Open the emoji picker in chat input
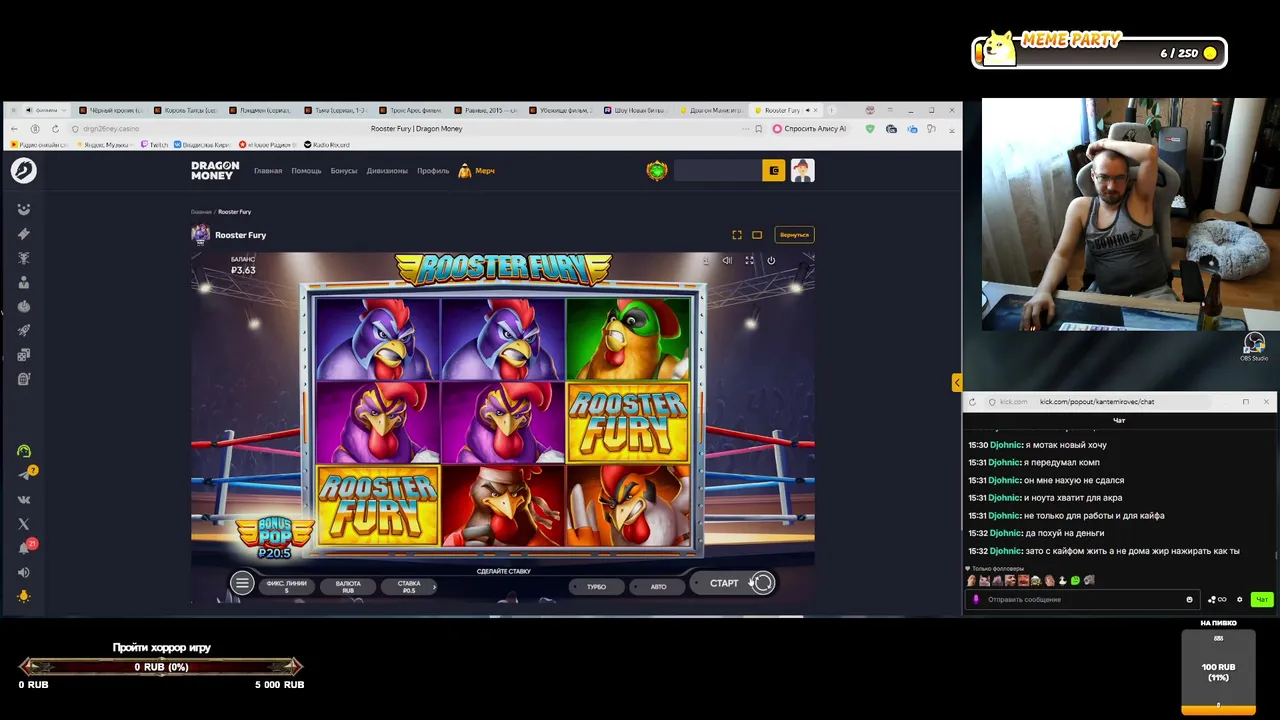Screen dimensions: 1280x720 pos(1189,600)
